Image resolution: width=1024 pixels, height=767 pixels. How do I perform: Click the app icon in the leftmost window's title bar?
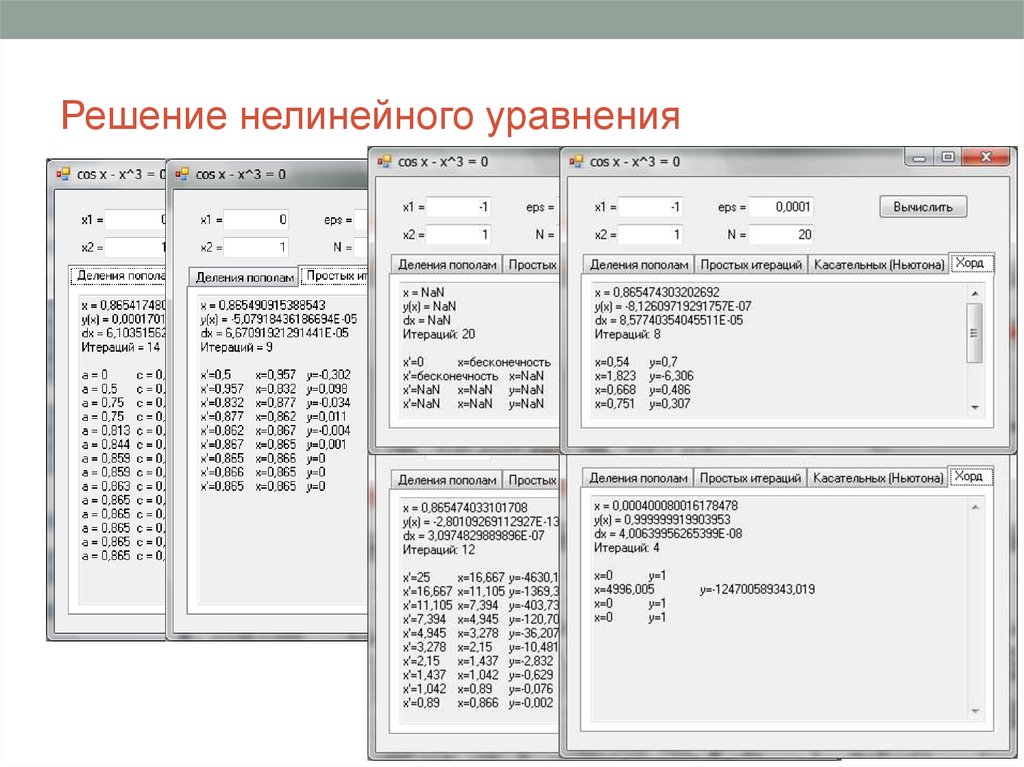[62, 173]
